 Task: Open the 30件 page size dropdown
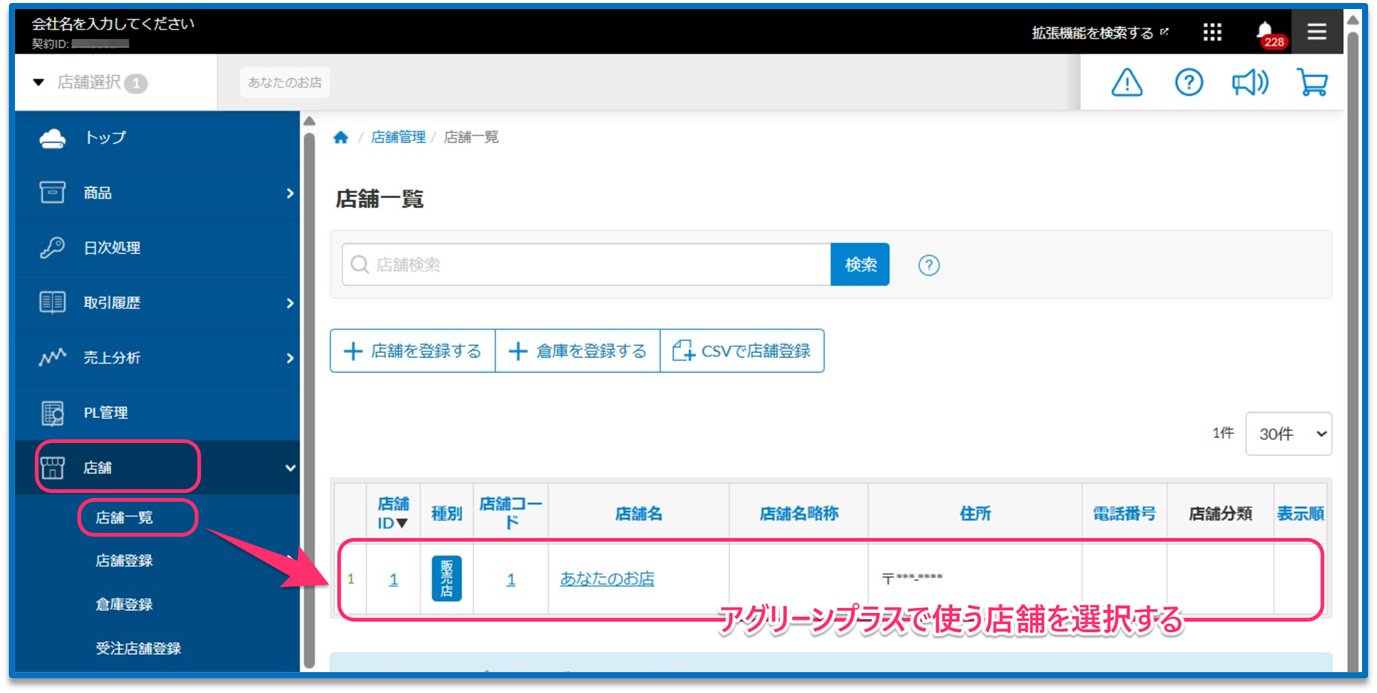(x=1288, y=434)
